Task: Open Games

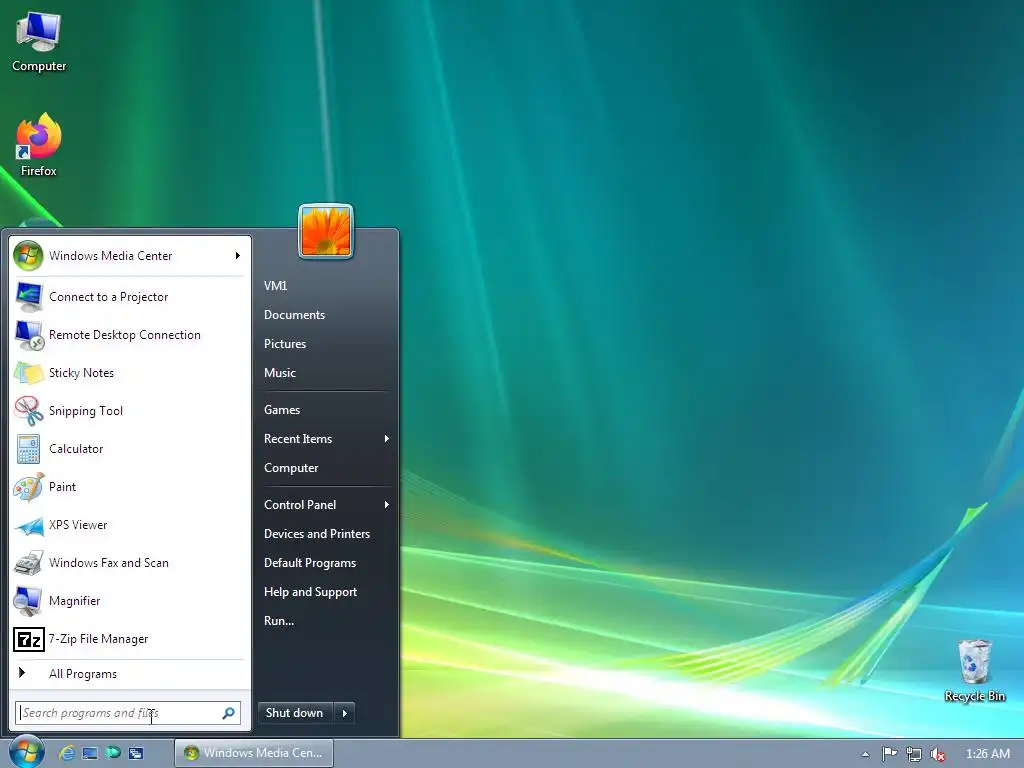Action: pyautogui.click(x=325, y=410)
